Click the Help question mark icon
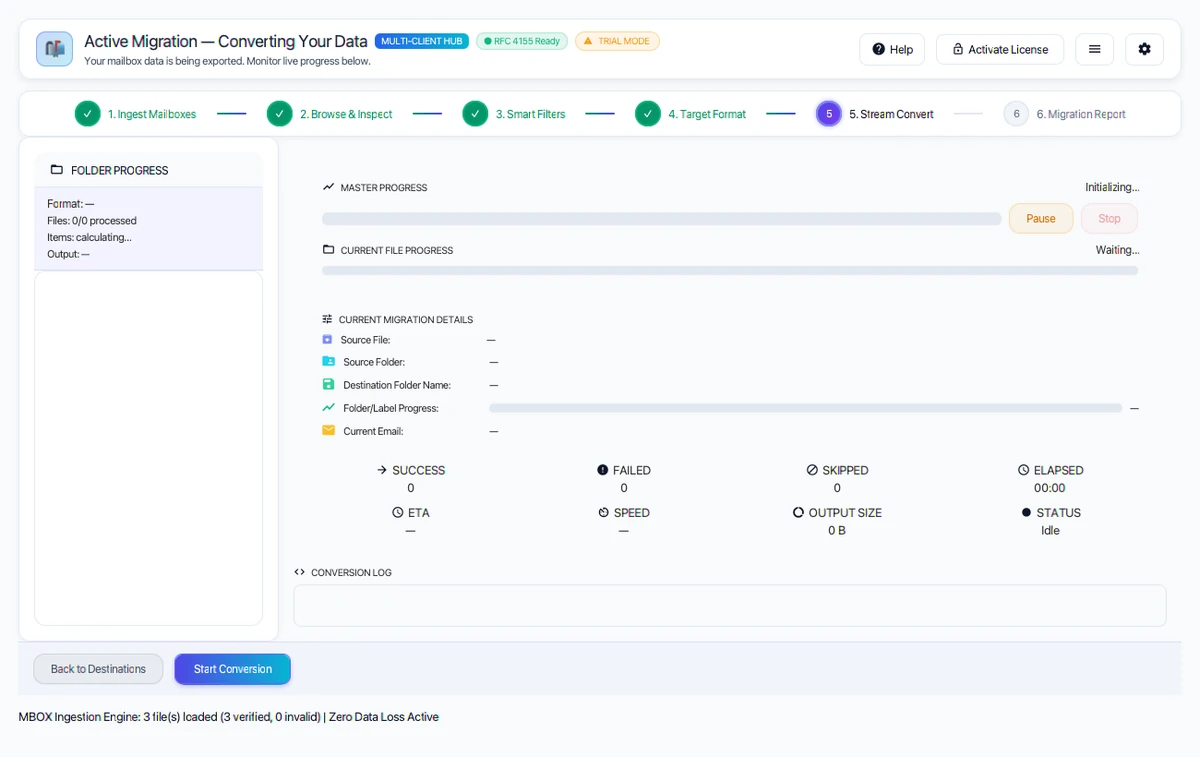 point(878,49)
